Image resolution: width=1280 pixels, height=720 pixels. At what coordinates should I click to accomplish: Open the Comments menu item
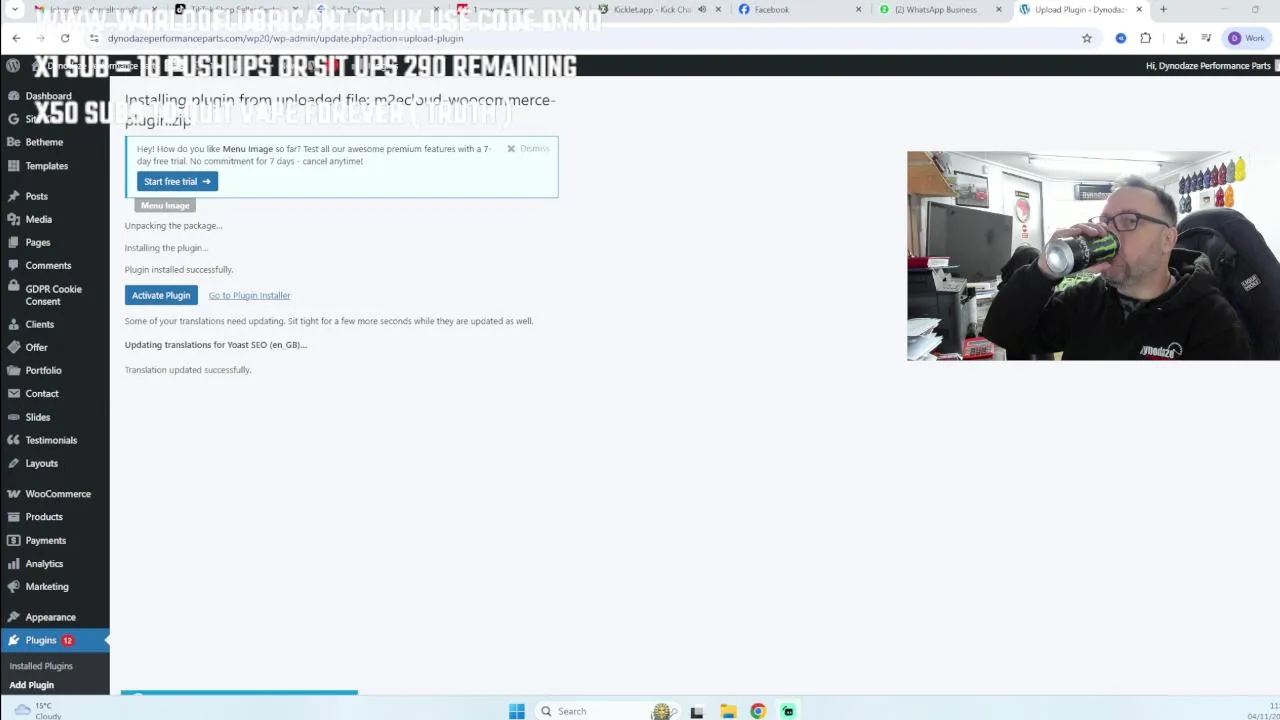pos(48,265)
